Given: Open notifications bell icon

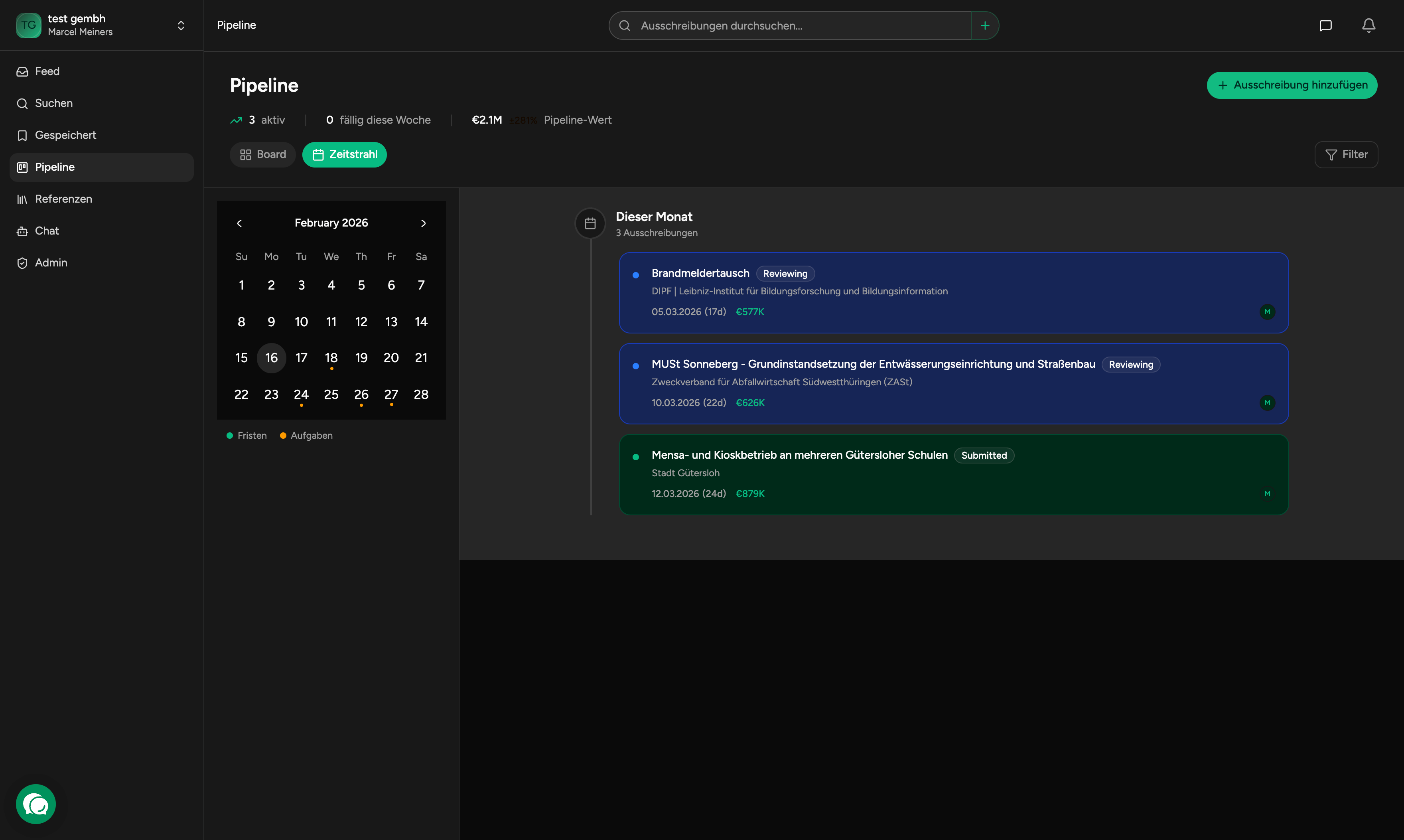Looking at the screenshot, I should pyautogui.click(x=1369, y=26).
